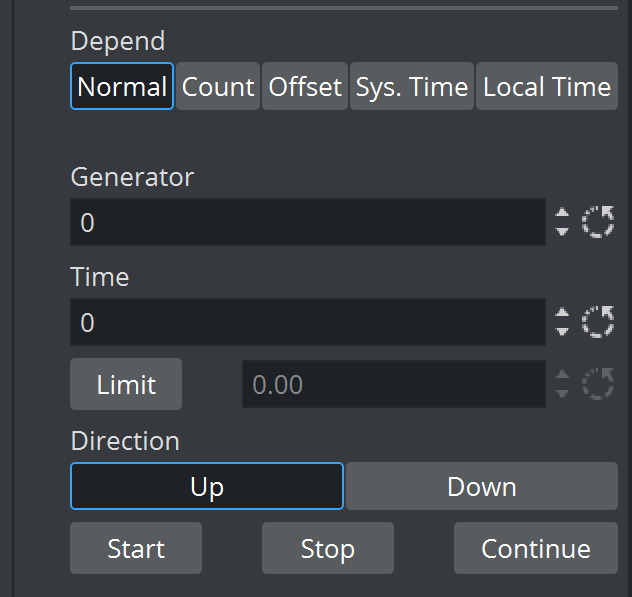Set depend mode to Sys. Time
Screen dimensions: 632x597
pyautogui.click(x=412, y=87)
